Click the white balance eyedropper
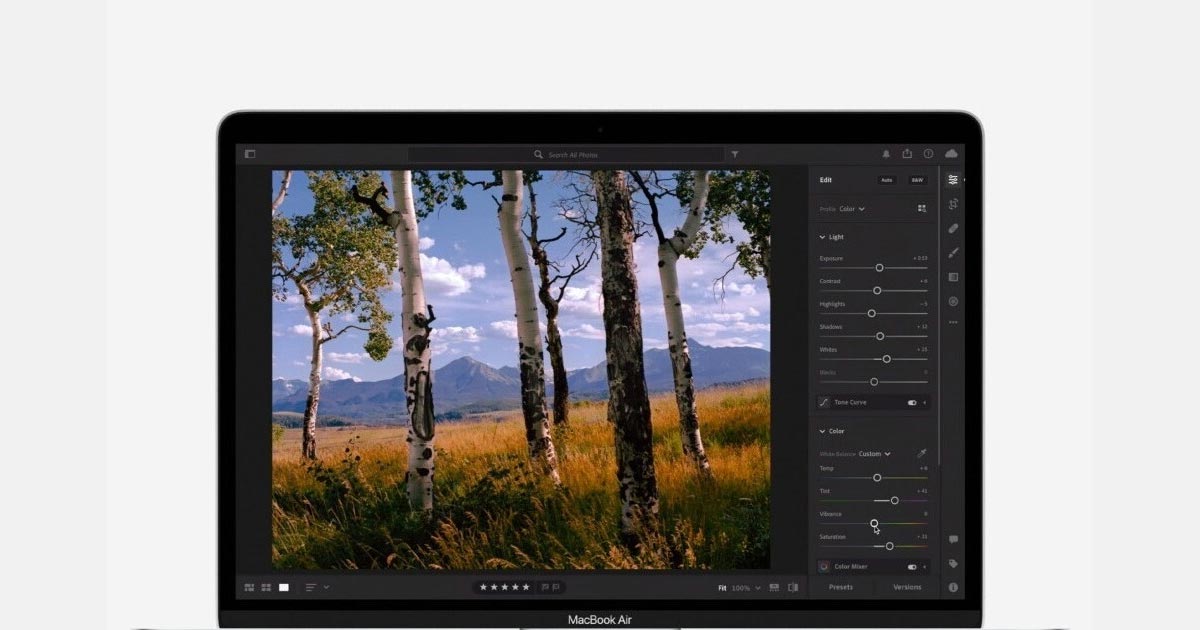Image resolution: width=1200 pixels, height=630 pixels. click(922, 454)
